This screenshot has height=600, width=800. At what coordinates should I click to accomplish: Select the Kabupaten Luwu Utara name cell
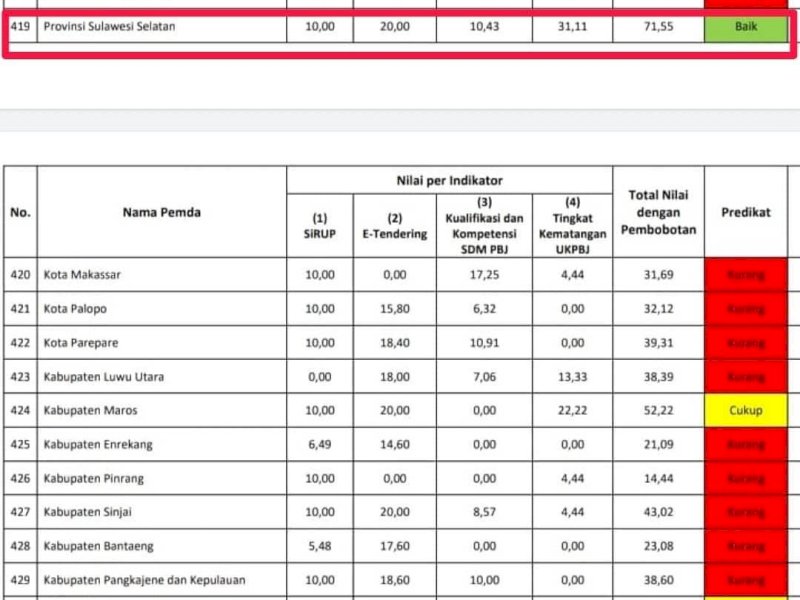click(x=104, y=376)
